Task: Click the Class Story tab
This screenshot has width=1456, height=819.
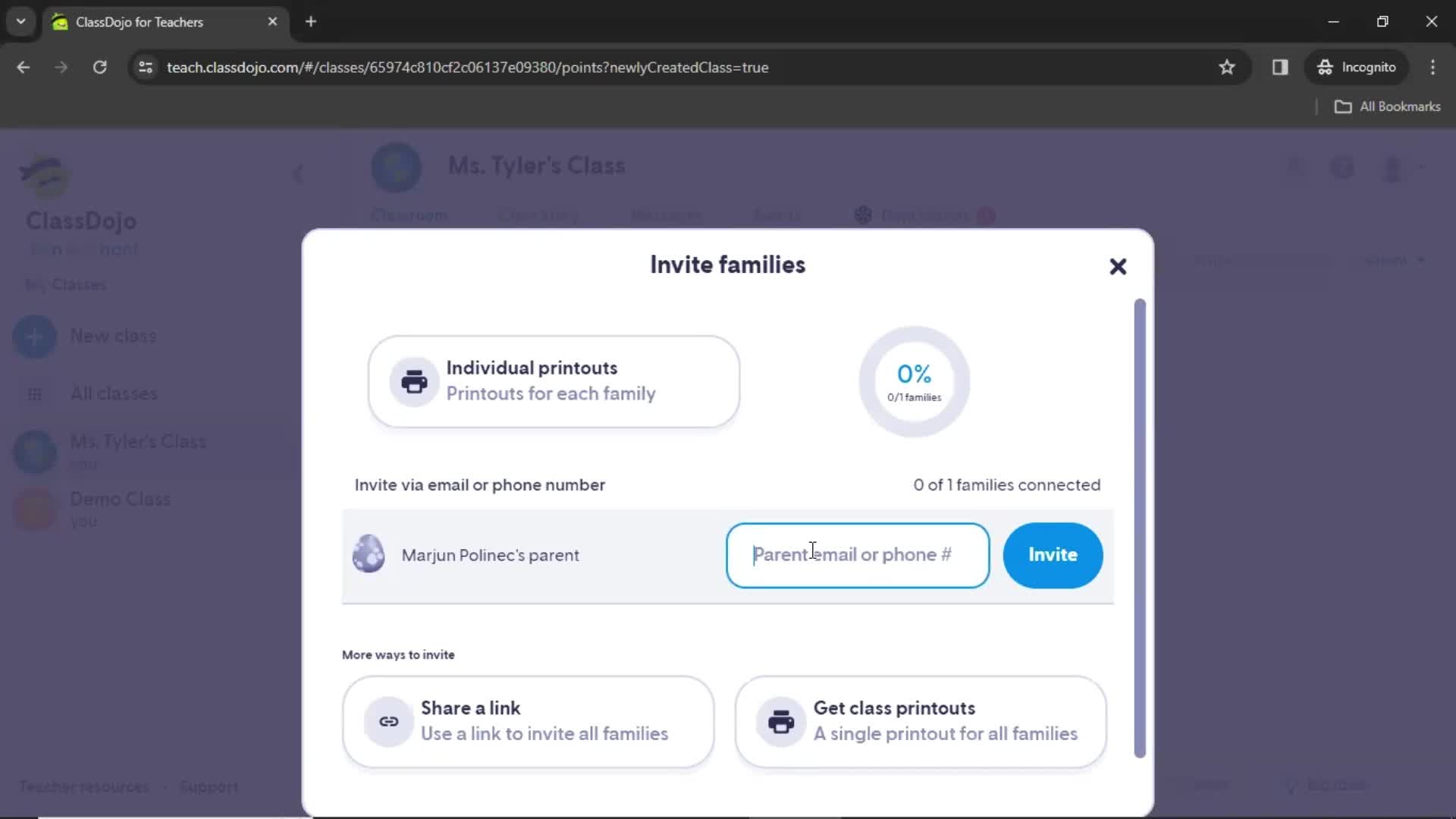Action: (x=538, y=215)
